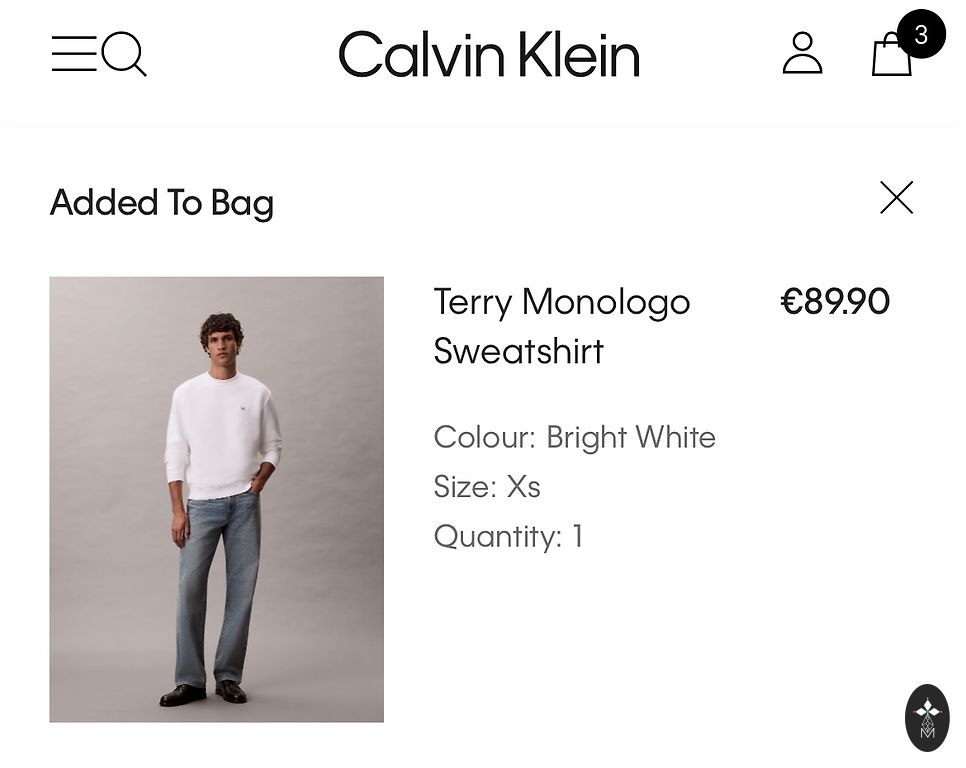Click the search magnifier icon
This screenshot has width=966, height=768.
[125, 53]
